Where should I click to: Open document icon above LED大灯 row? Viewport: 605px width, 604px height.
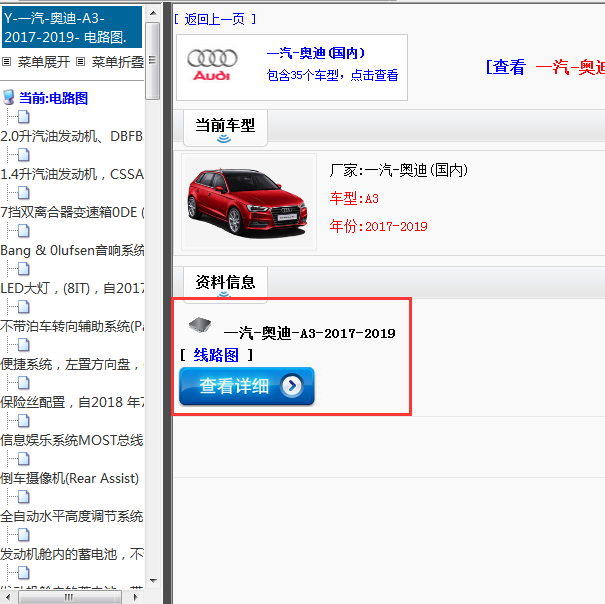coord(24,269)
